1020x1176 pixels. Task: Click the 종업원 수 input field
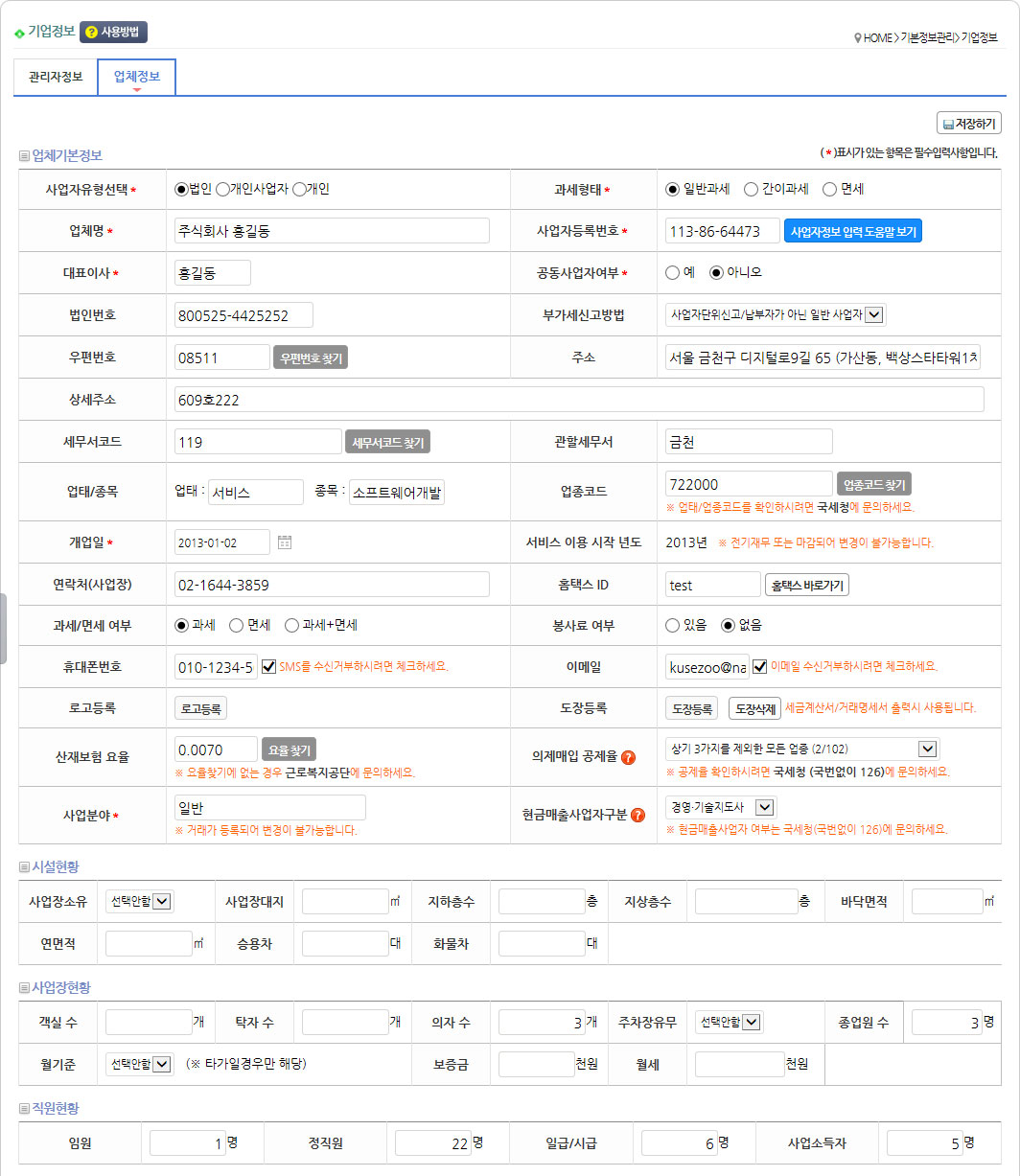pyautogui.click(x=947, y=1023)
